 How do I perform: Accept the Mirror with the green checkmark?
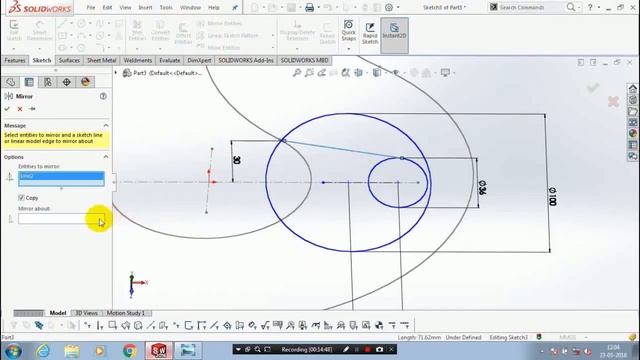[7, 109]
